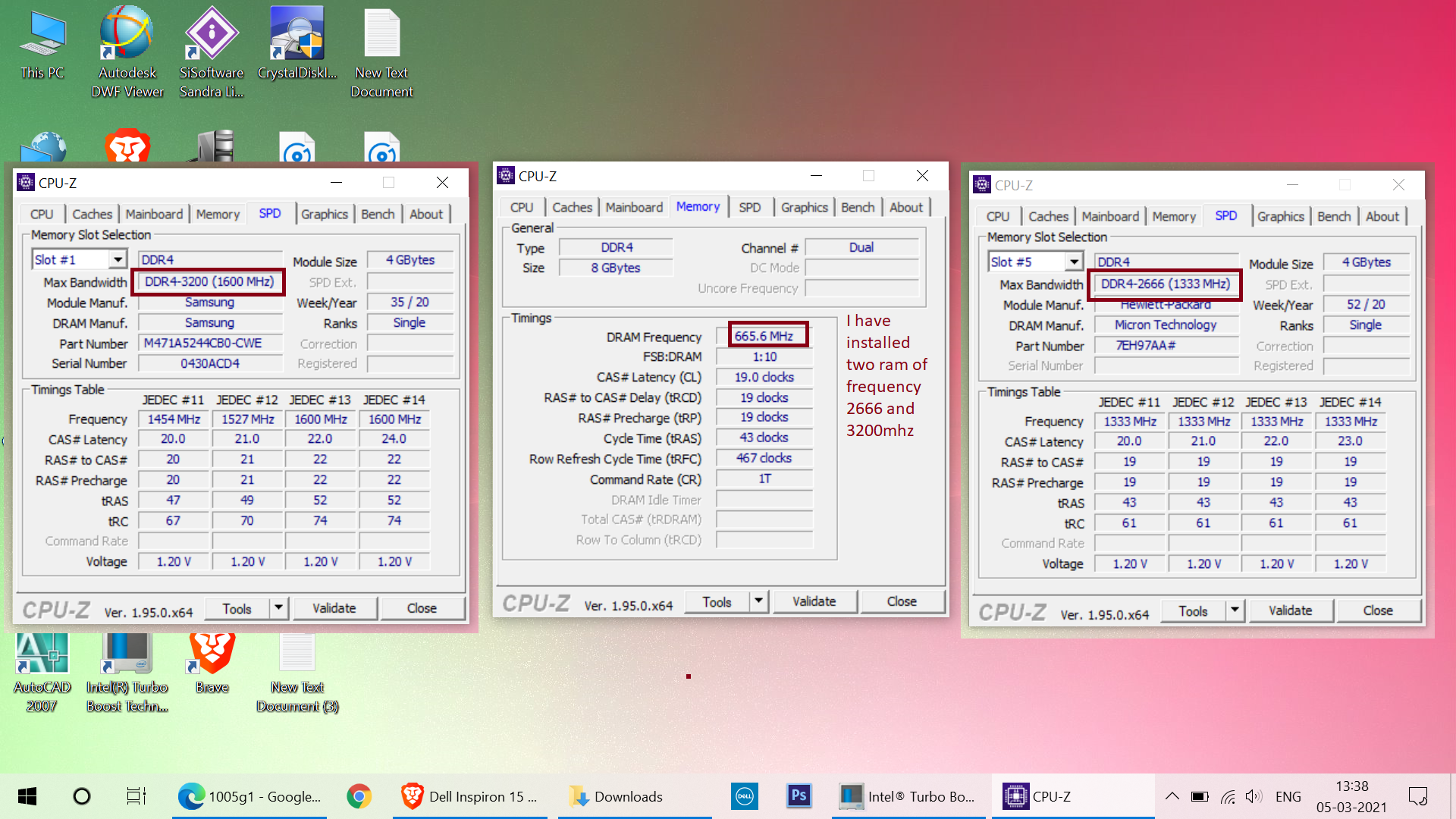Image resolution: width=1456 pixels, height=819 pixels.
Task: Switch to the SPD tab in middle CPU-Z
Action: 750,206
